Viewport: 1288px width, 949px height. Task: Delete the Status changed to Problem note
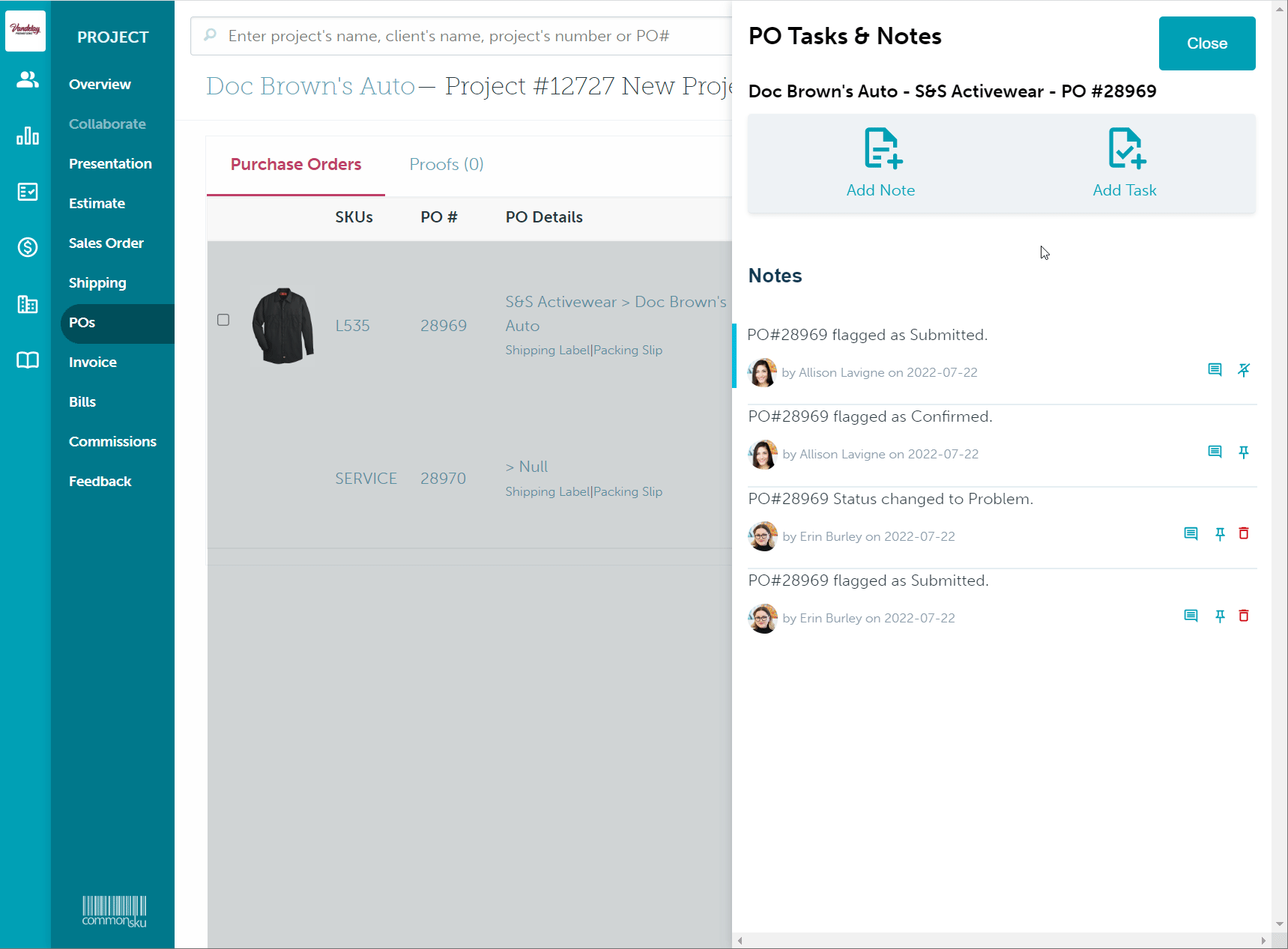(x=1244, y=534)
